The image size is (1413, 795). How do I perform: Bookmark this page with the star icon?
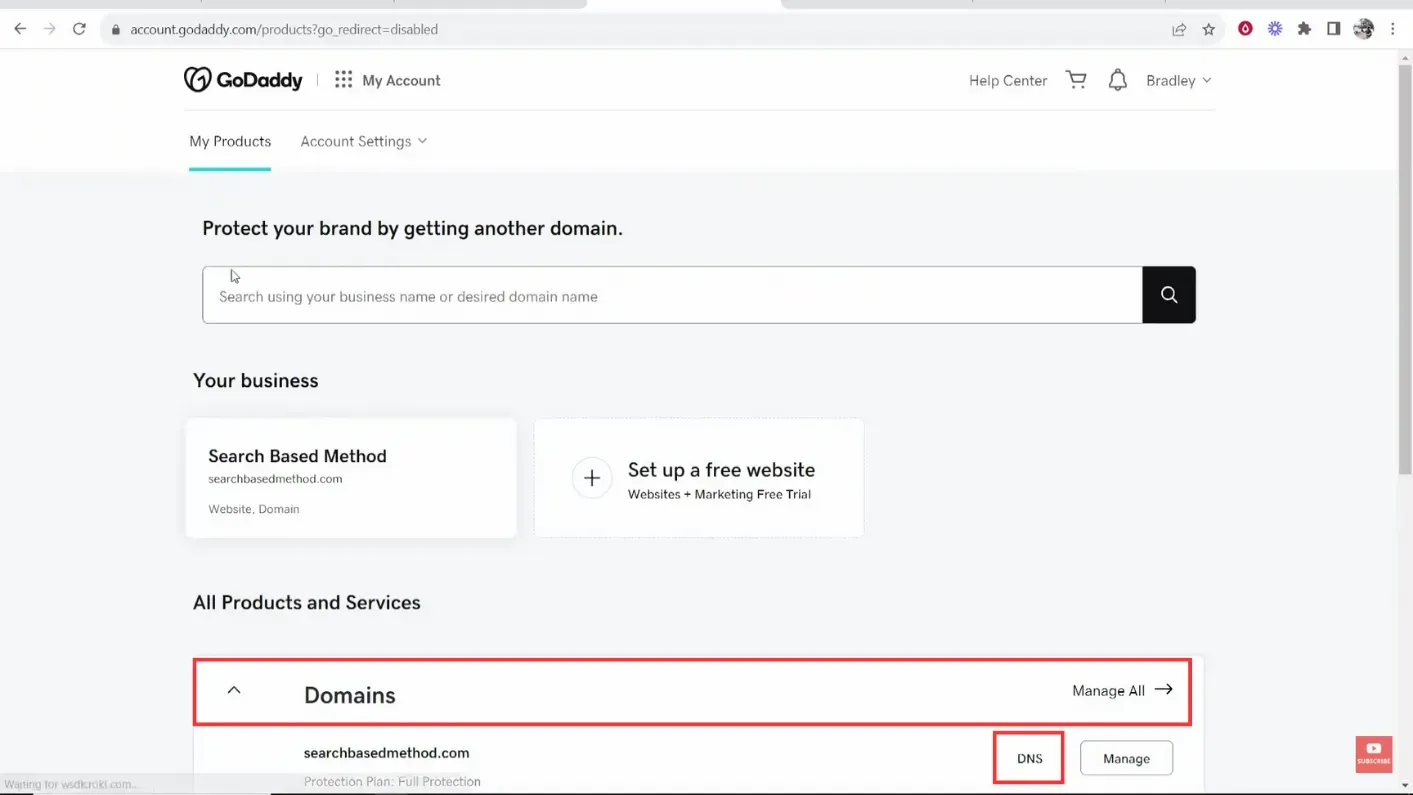click(1208, 29)
